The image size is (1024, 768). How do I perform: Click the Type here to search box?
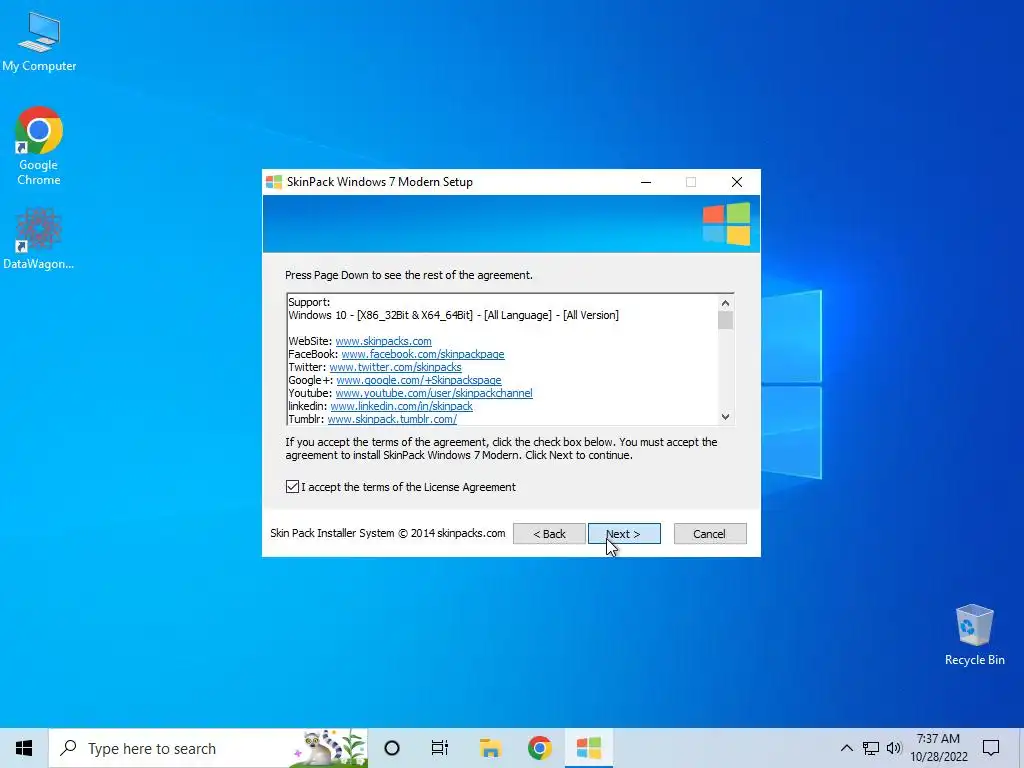coord(208,748)
